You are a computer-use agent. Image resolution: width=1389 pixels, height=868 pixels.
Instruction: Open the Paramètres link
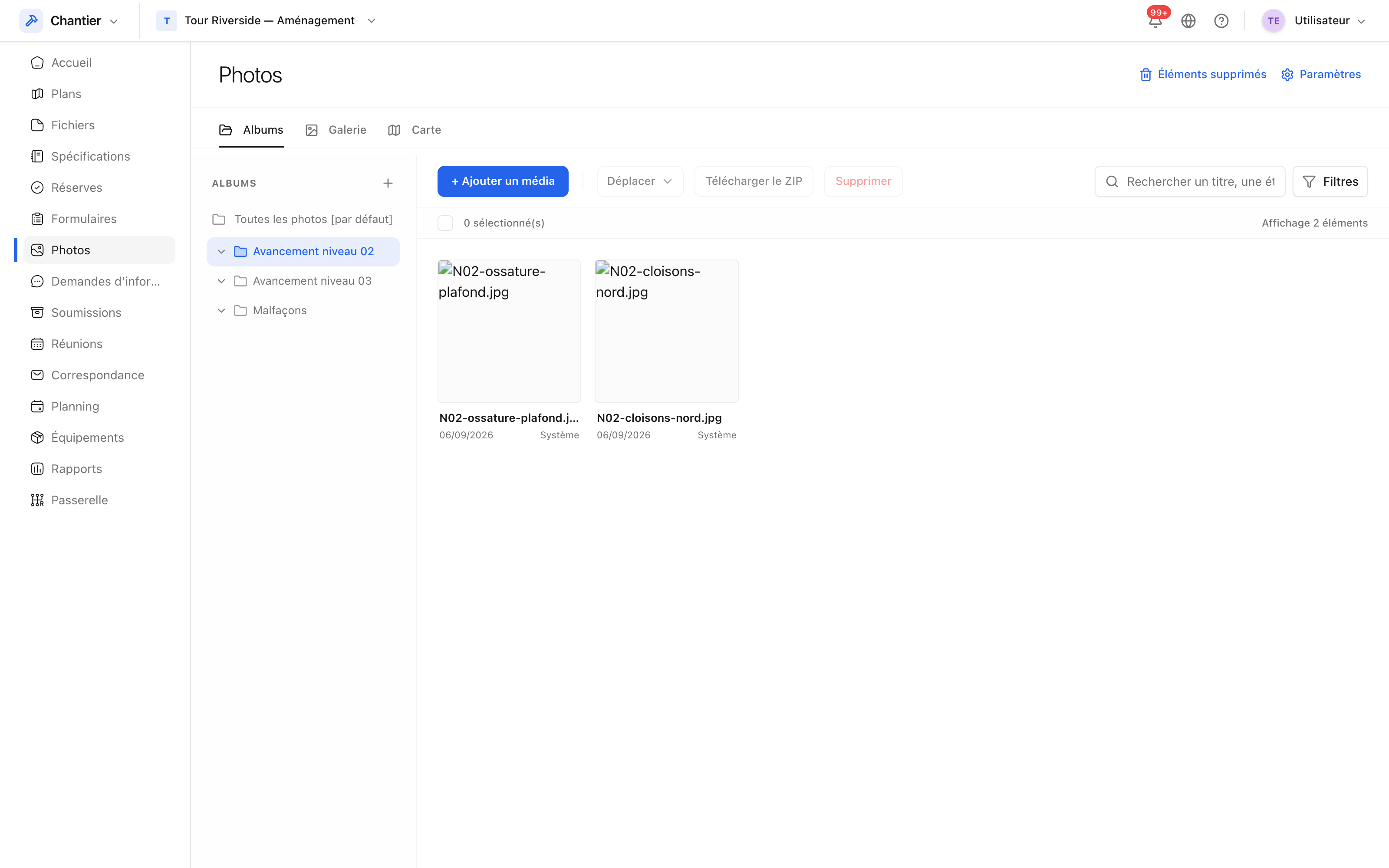(1321, 74)
